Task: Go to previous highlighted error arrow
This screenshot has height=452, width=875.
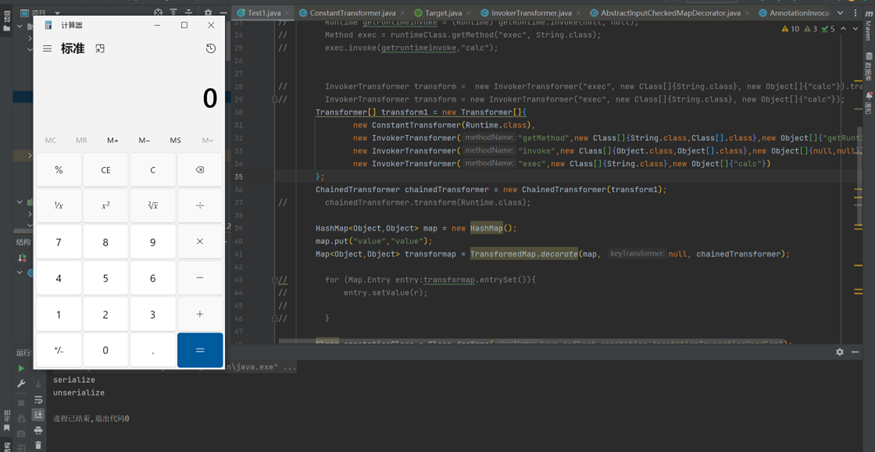Action: [x=843, y=29]
